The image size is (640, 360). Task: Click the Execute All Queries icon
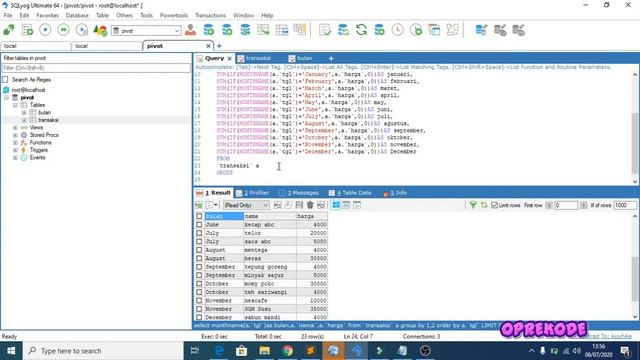coord(63,30)
